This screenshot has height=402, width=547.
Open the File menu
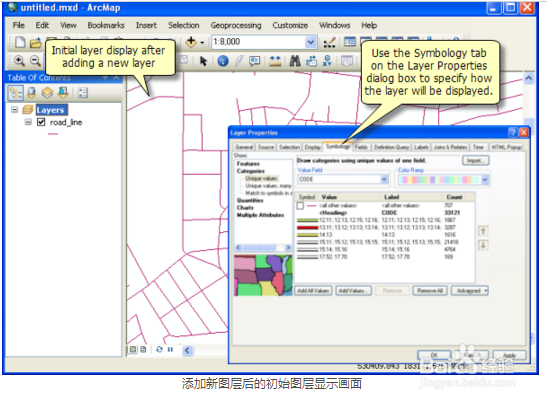[x=18, y=25]
